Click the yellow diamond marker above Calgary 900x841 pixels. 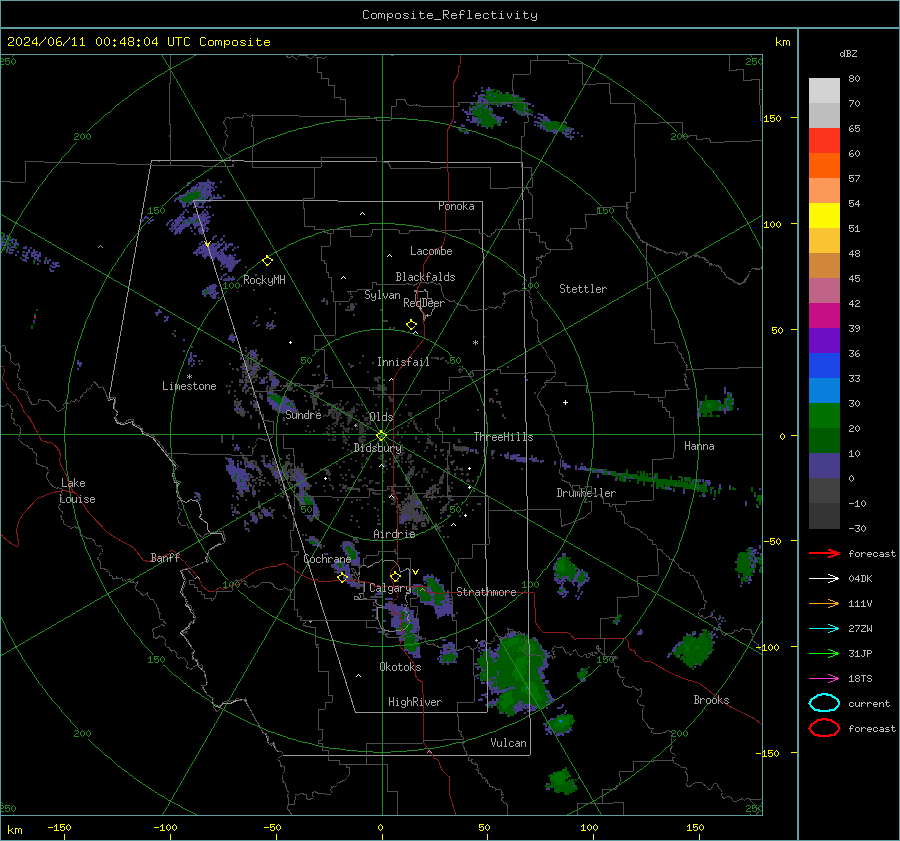(x=395, y=576)
